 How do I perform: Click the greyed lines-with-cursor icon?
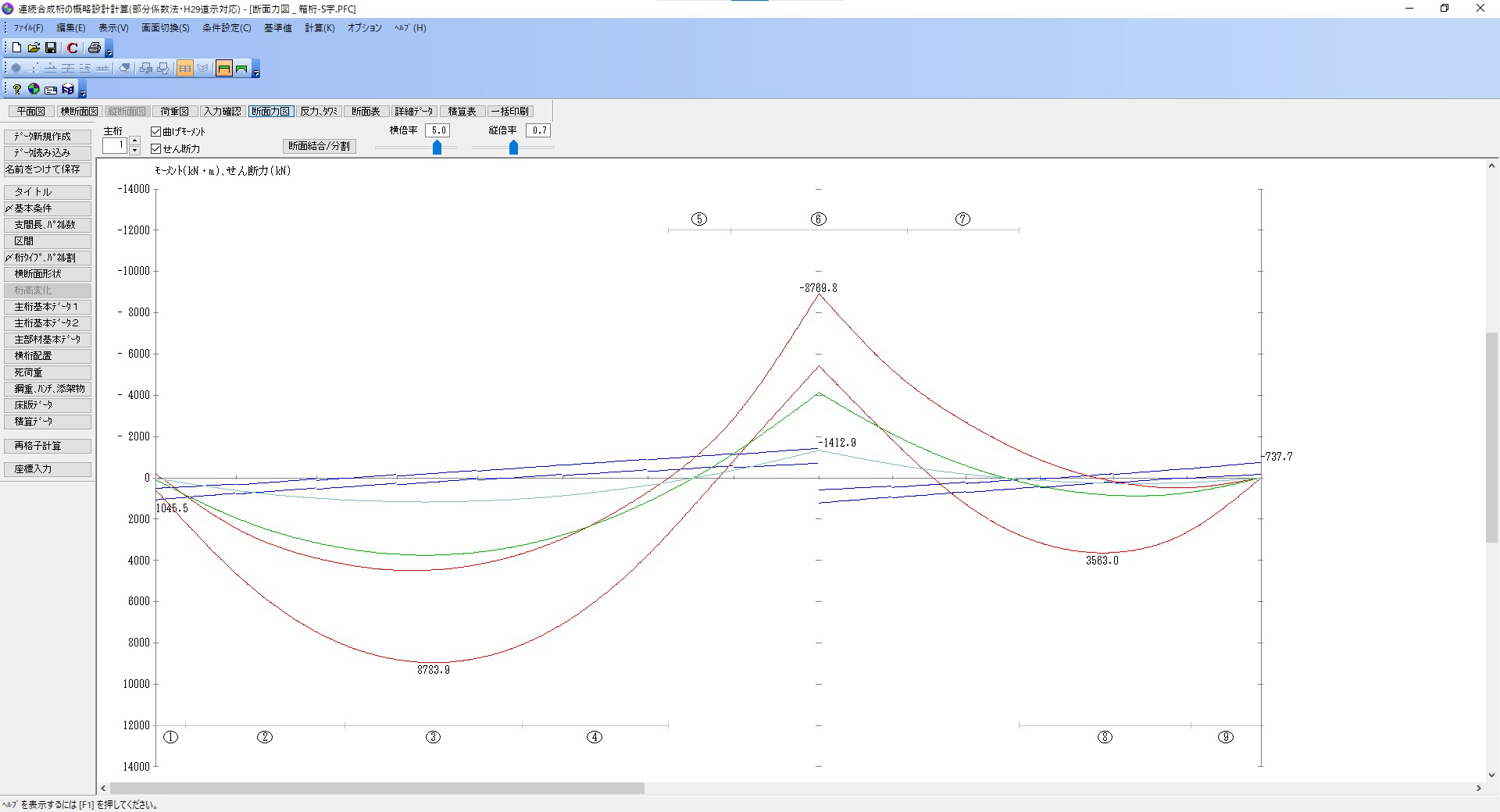pos(85,68)
